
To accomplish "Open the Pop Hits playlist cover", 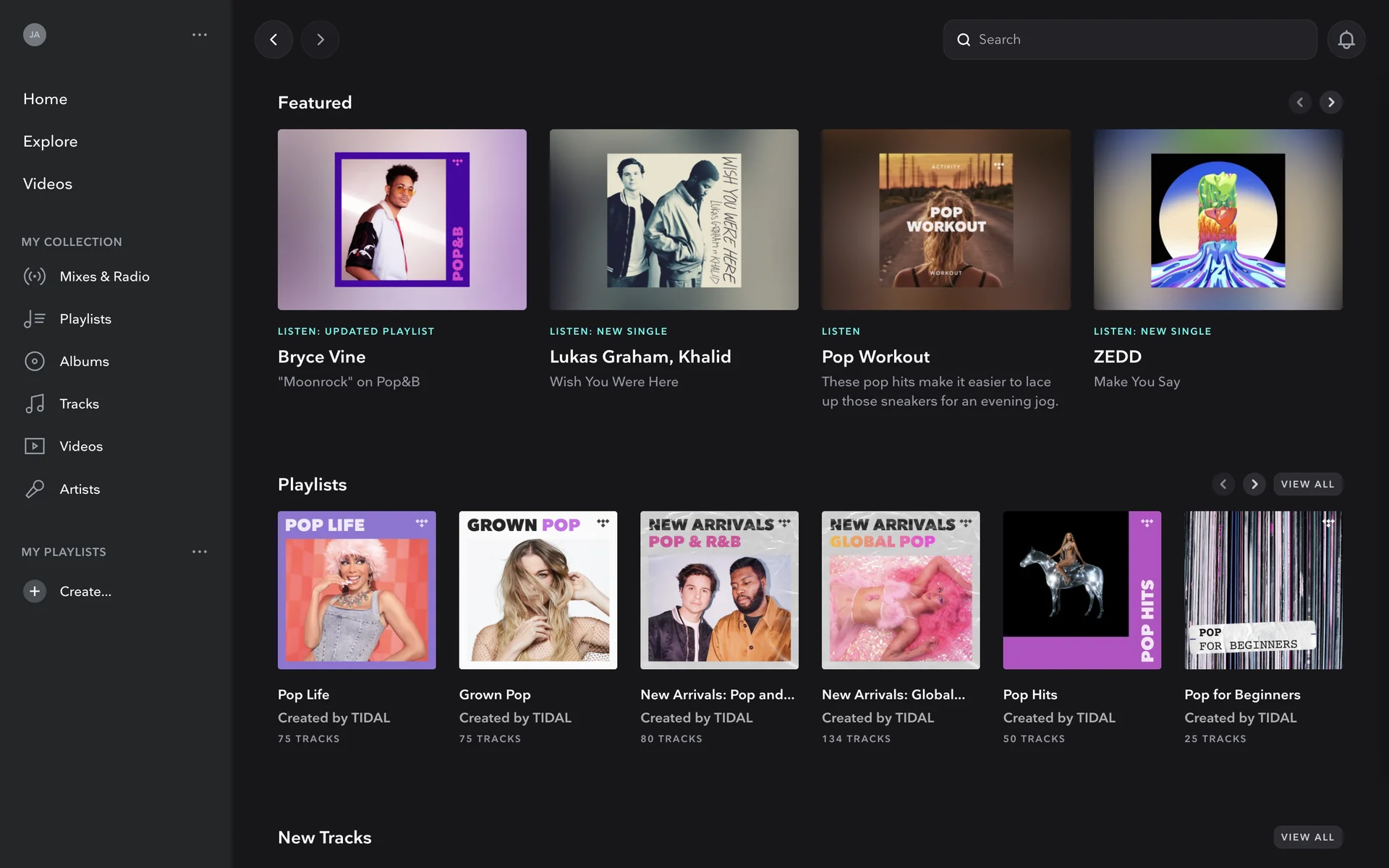I will click(x=1082, y=590).
